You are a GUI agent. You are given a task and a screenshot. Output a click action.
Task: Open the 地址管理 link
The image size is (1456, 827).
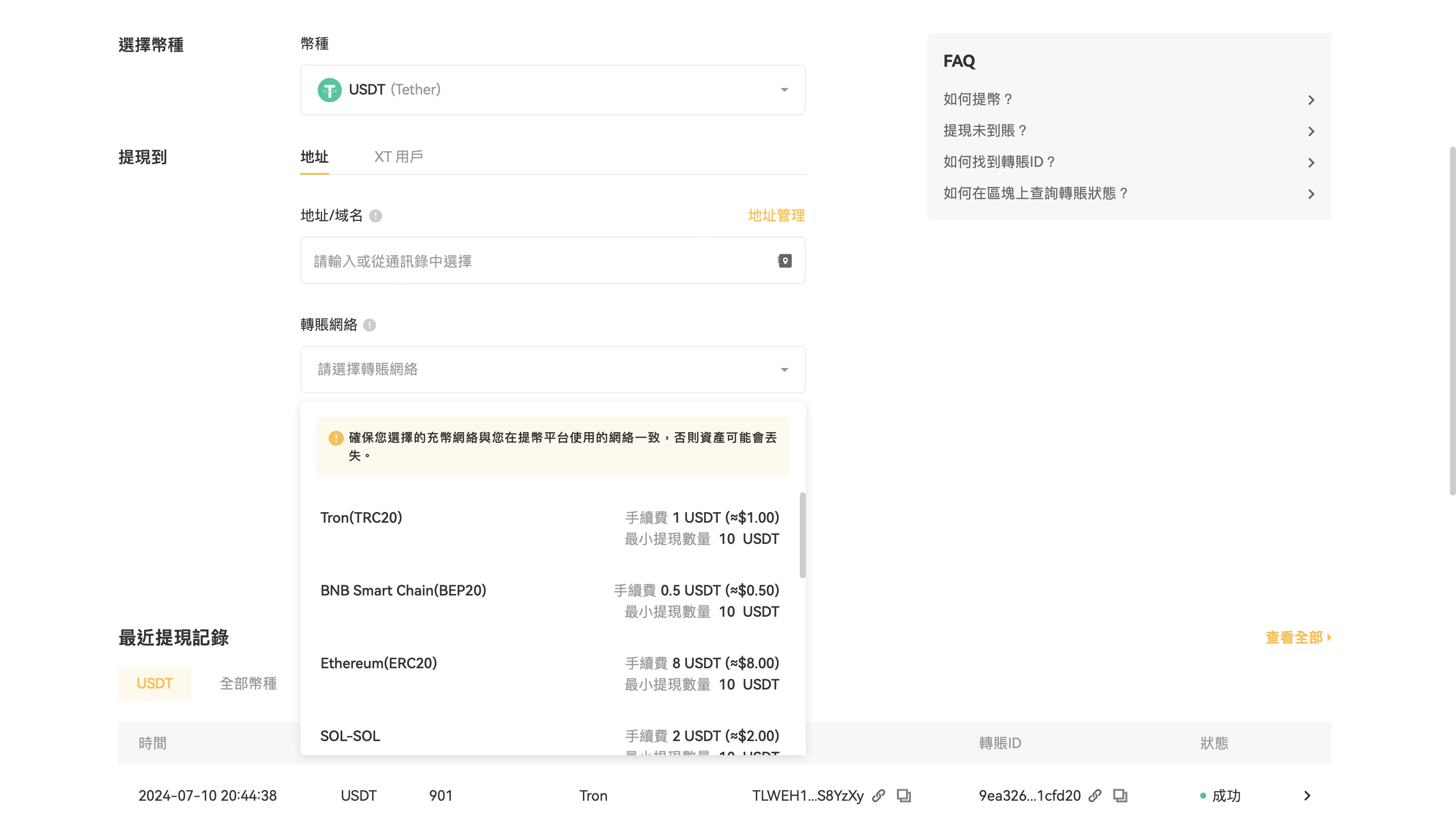776,216
